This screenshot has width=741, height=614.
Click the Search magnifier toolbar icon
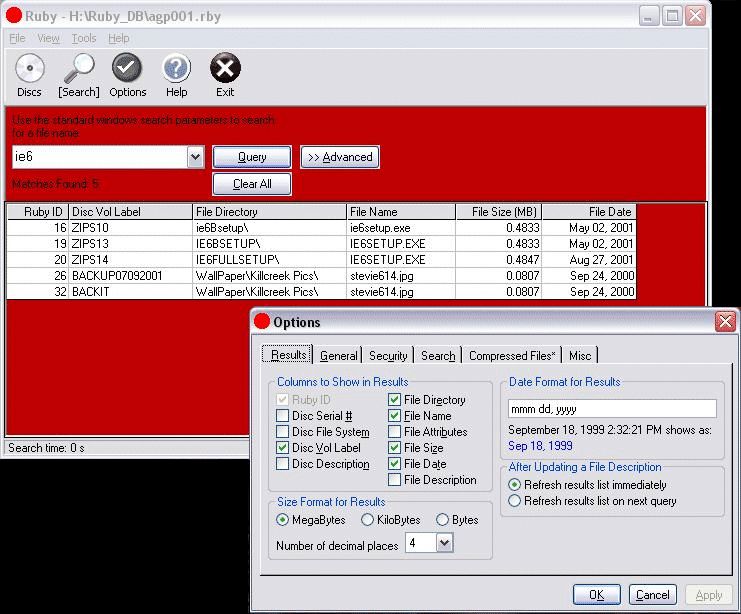coord(78,69)
